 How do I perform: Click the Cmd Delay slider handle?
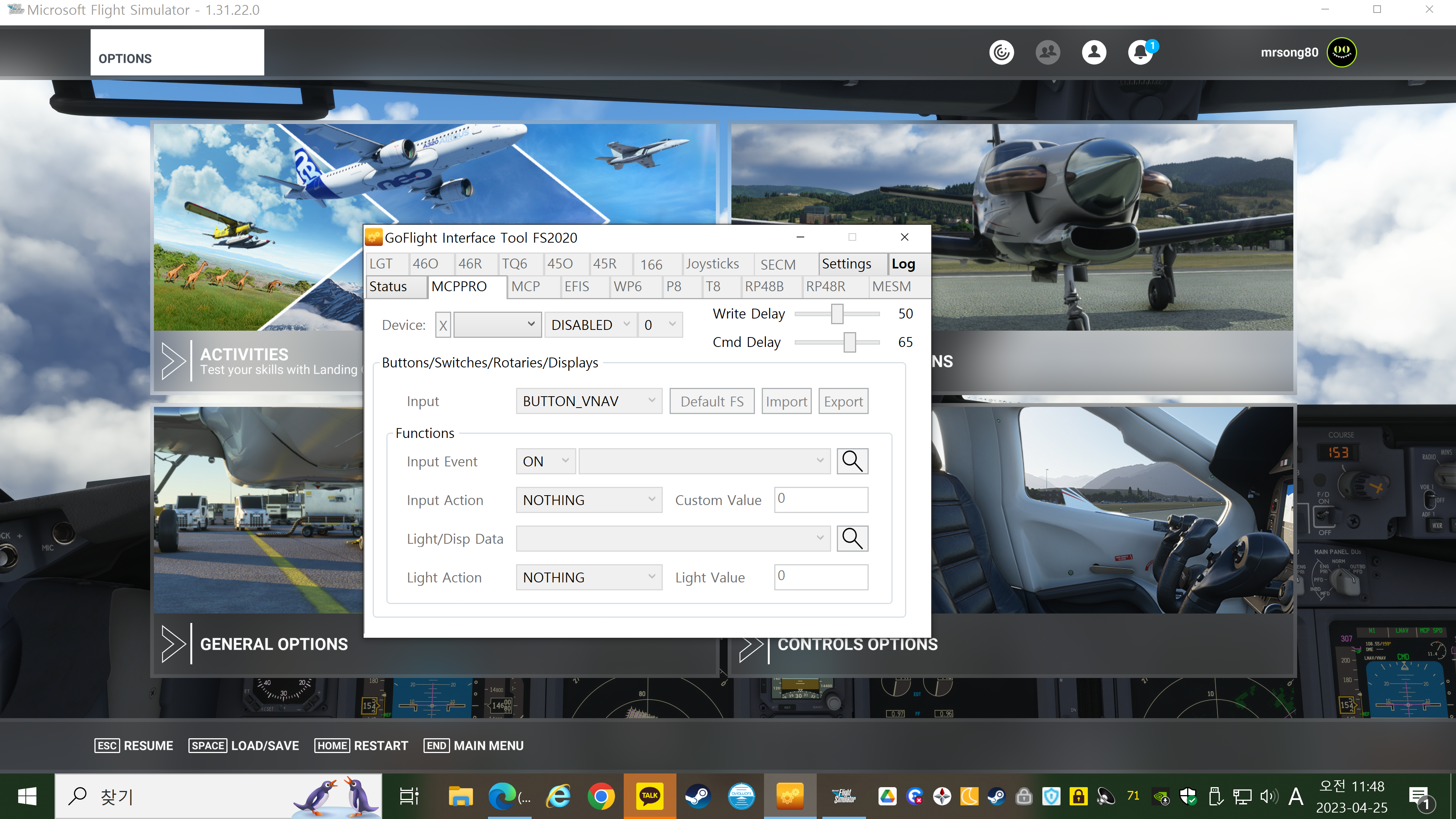point(849,342)
